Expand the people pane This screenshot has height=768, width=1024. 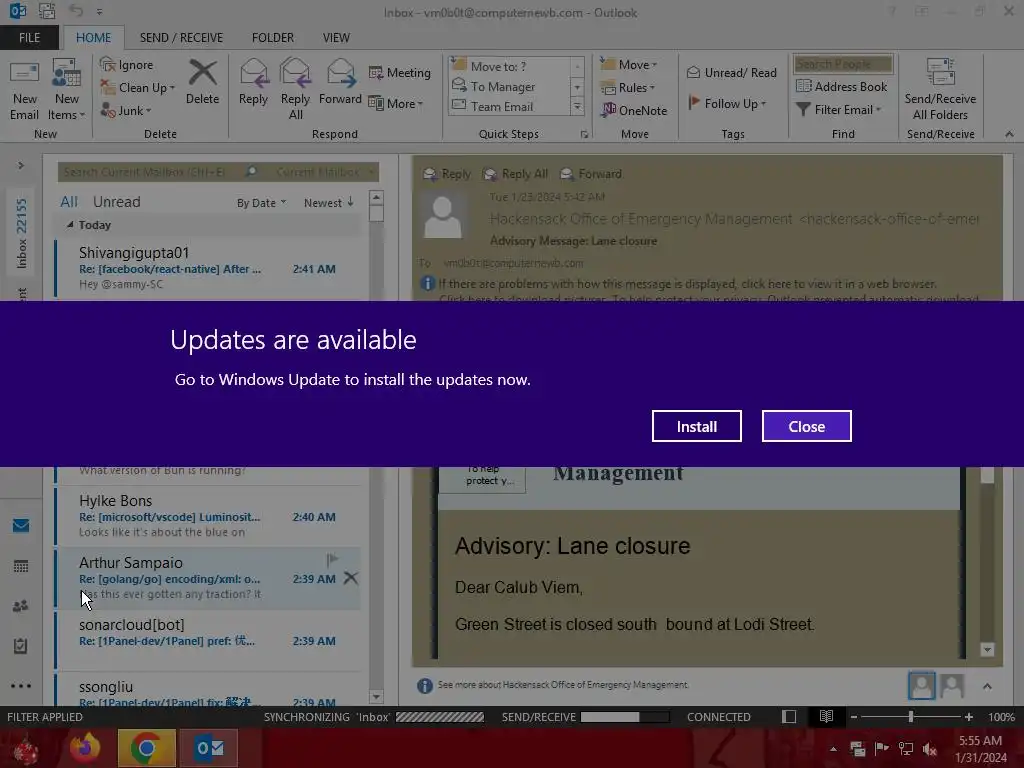point(987,686)
